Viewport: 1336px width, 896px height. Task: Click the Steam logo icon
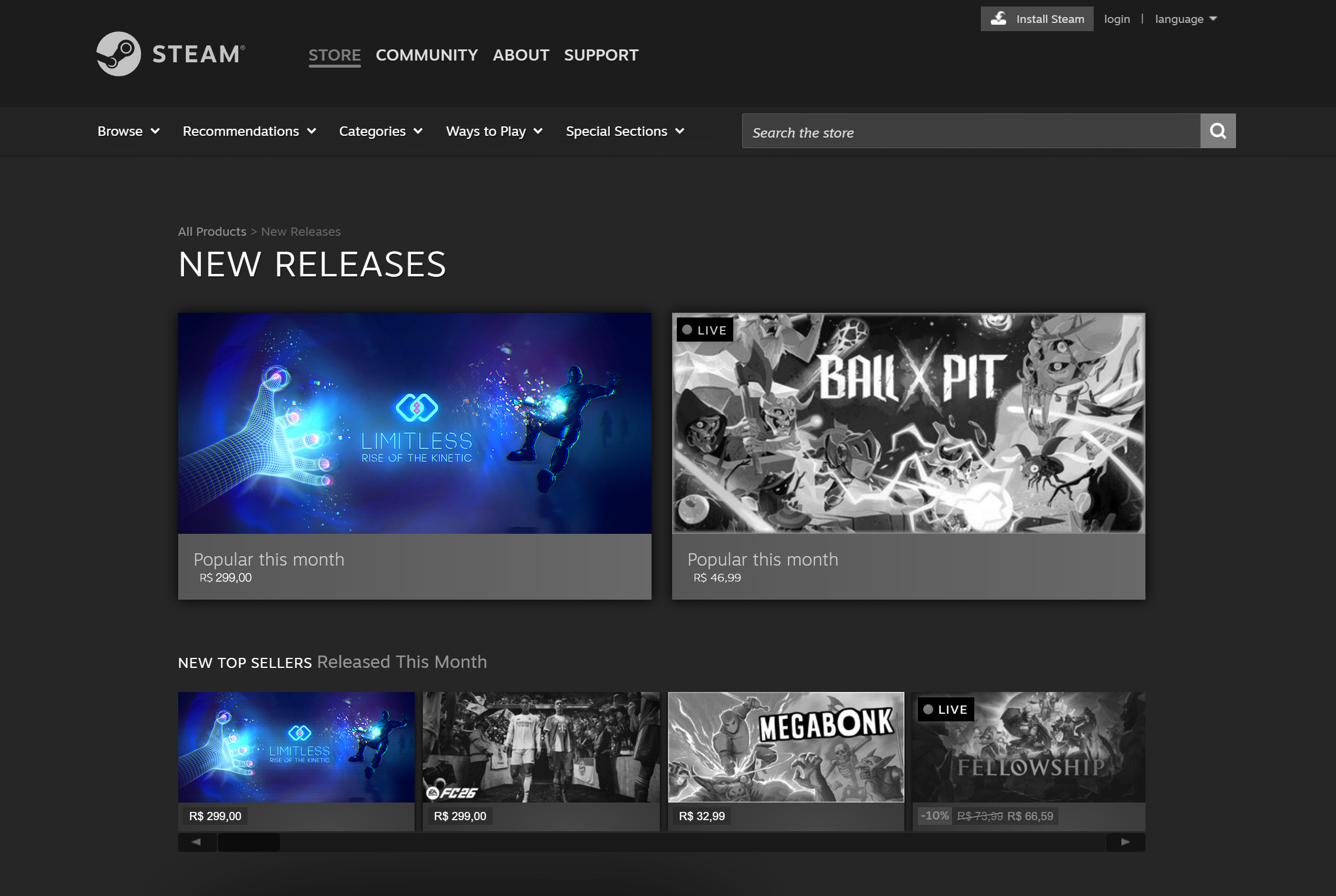coord(119,54)
